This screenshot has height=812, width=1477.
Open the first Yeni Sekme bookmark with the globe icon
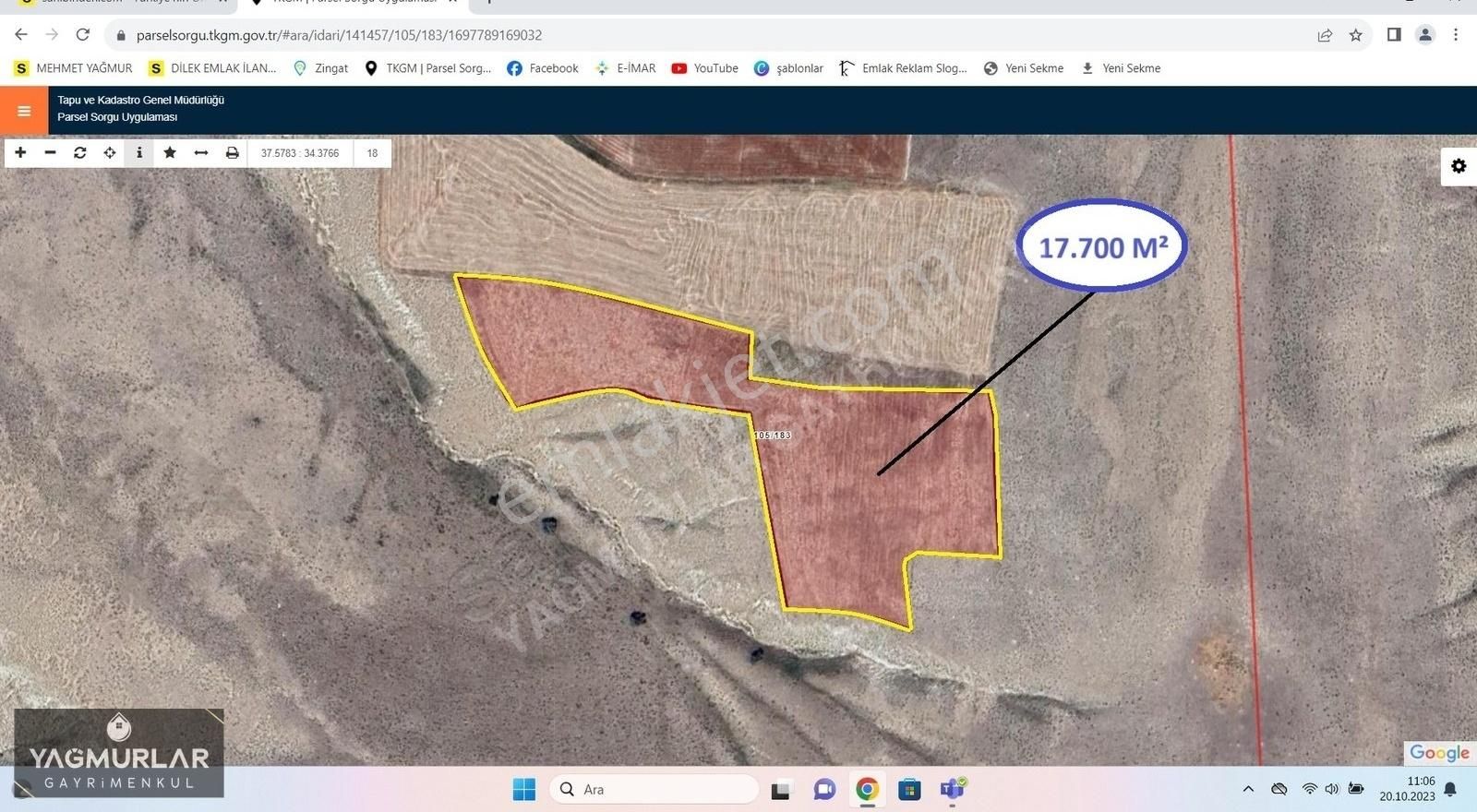pos(1024,68)
